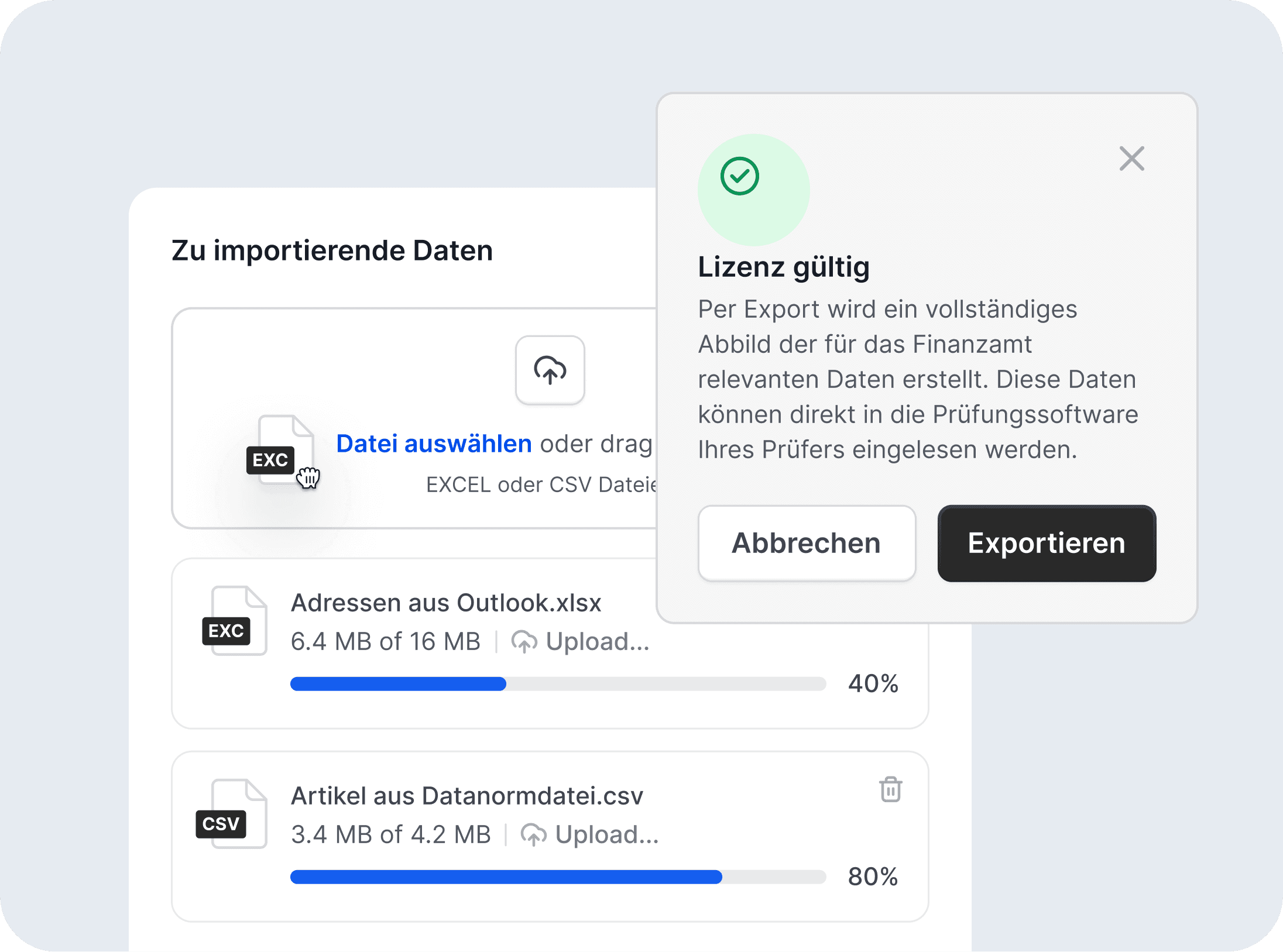Delete Artikel aus Datanormdatei.csv with trash icon
1283x952 pixels.
890,789
